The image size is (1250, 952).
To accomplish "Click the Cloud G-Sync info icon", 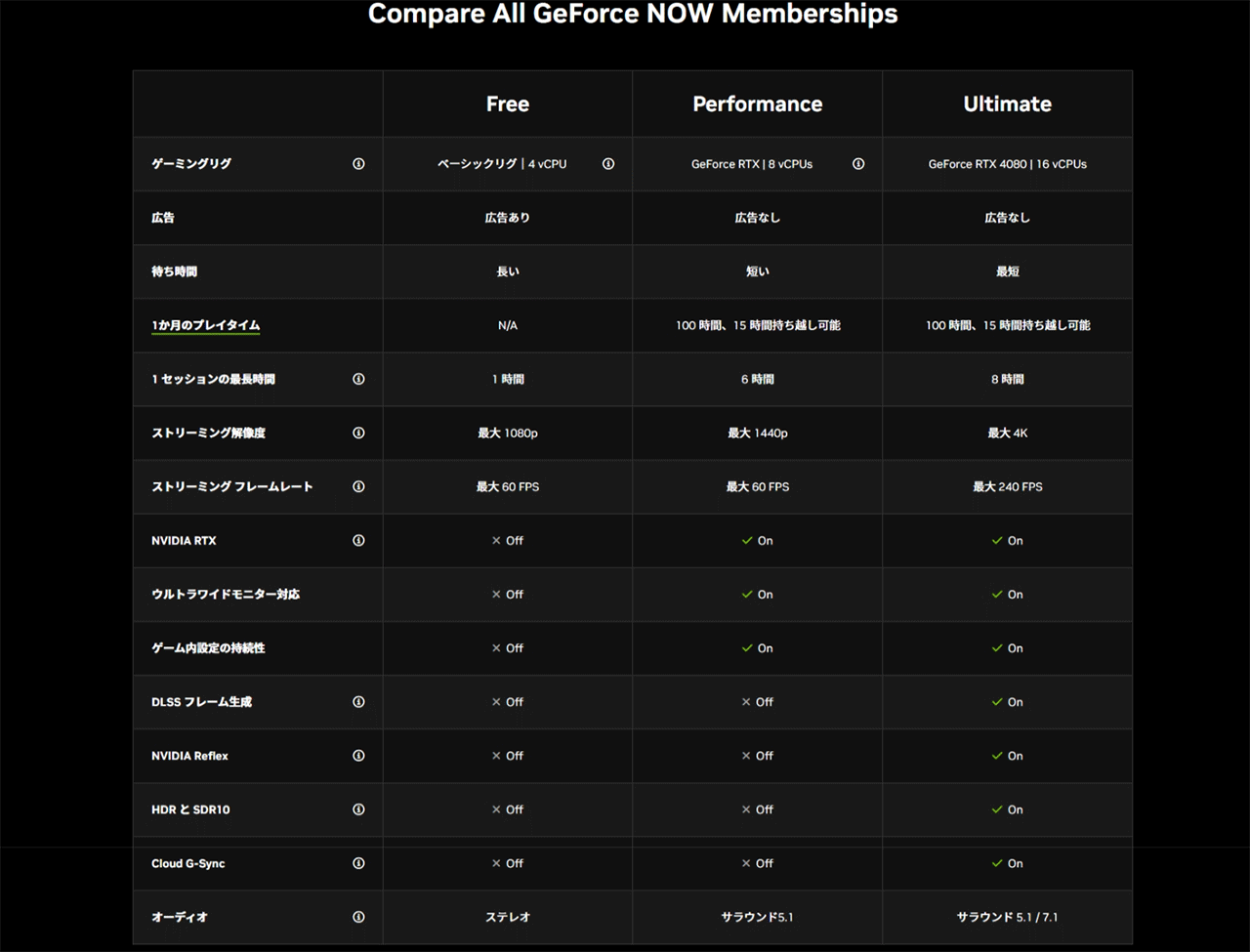I will tap(358, 863).
